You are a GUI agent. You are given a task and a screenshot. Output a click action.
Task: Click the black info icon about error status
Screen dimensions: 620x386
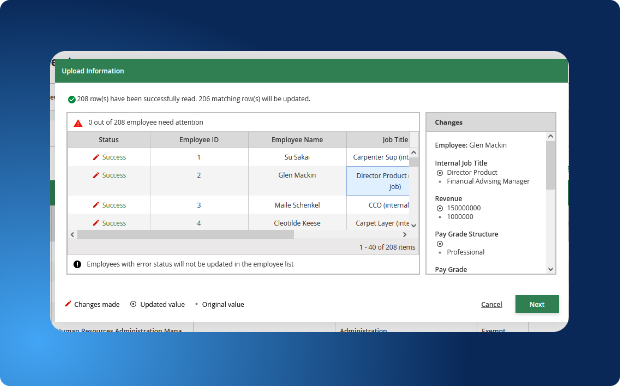coord(78,264)
